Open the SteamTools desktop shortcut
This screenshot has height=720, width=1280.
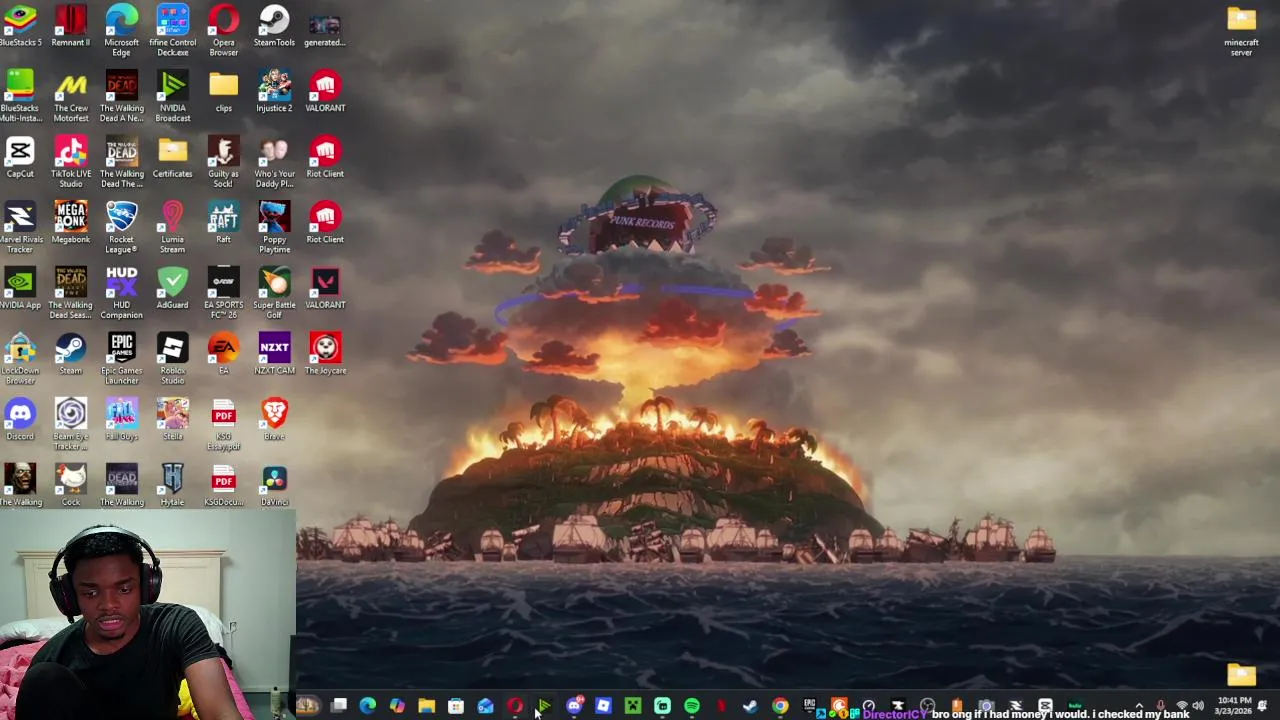coord(274,26)
